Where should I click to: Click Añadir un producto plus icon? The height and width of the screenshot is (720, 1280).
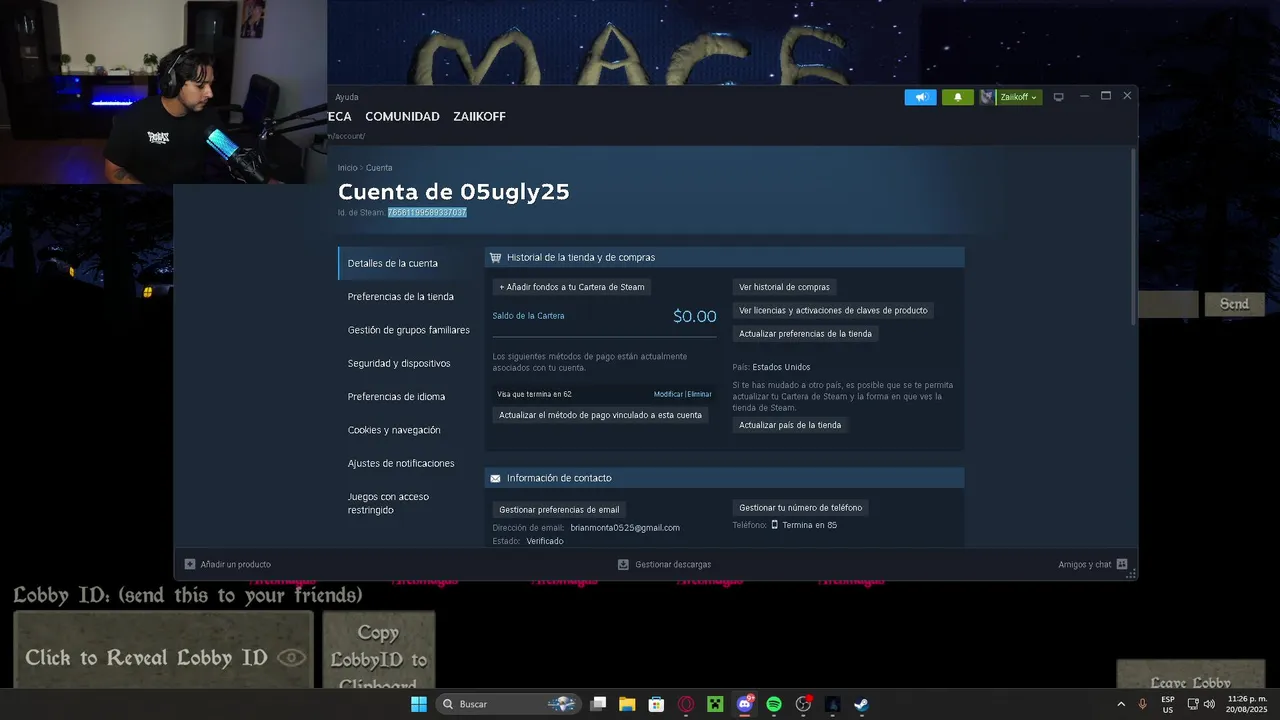[x=190, y=564]
